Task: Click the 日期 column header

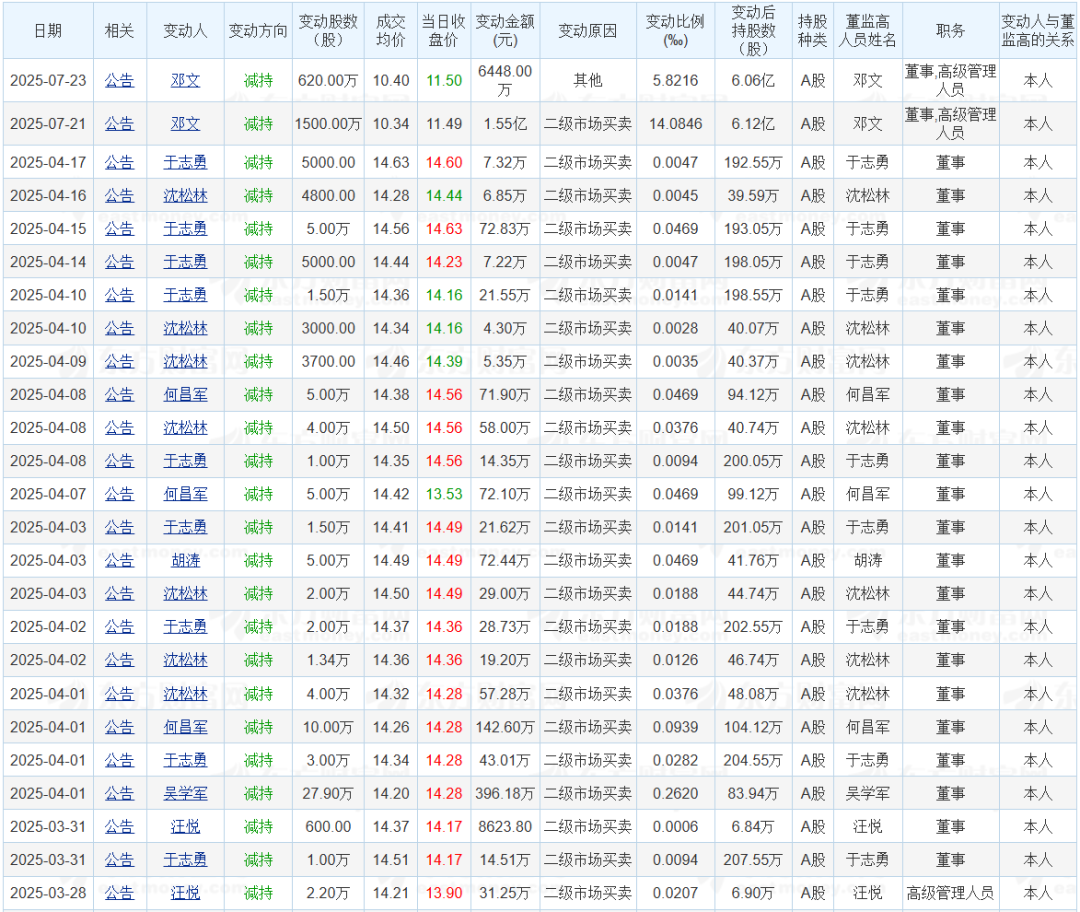Action: [x=47, y=31]
